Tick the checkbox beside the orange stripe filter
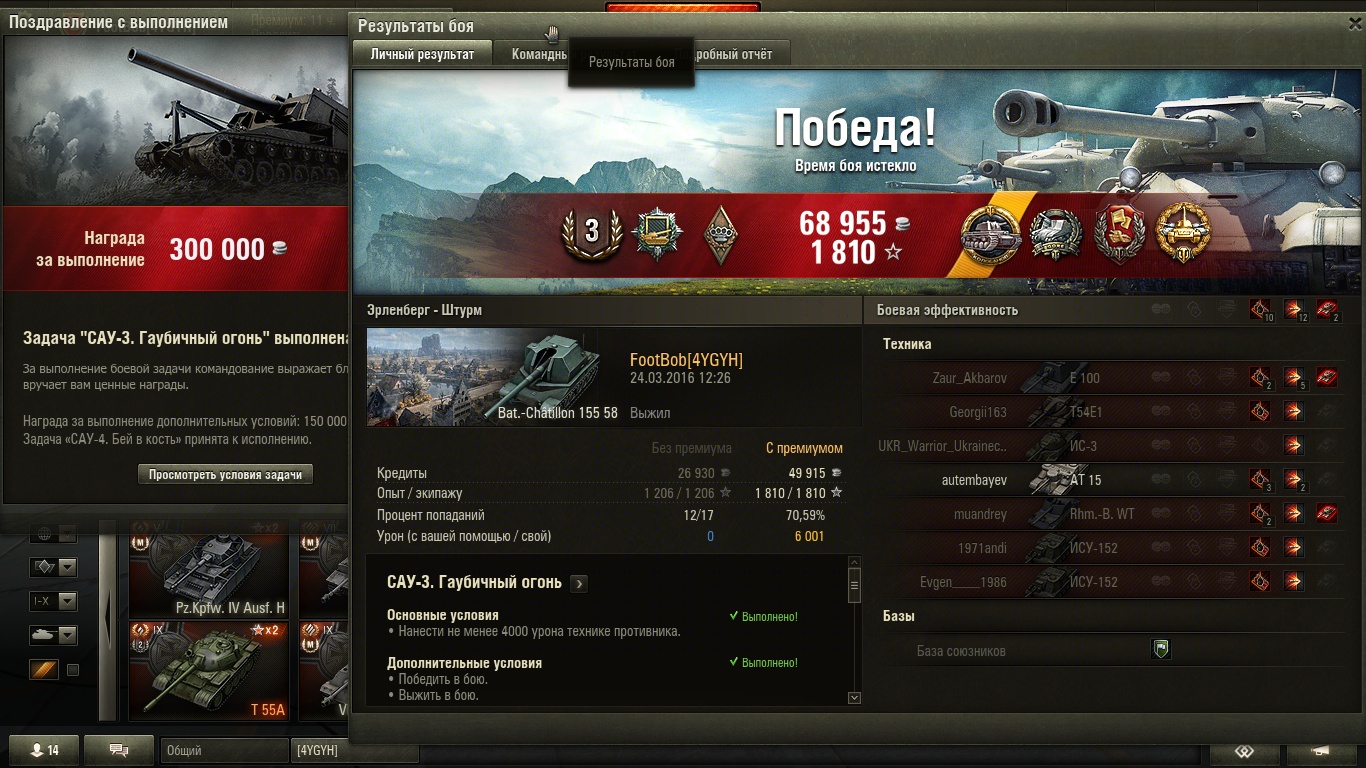1366x768 pixels. click(73, 670)
